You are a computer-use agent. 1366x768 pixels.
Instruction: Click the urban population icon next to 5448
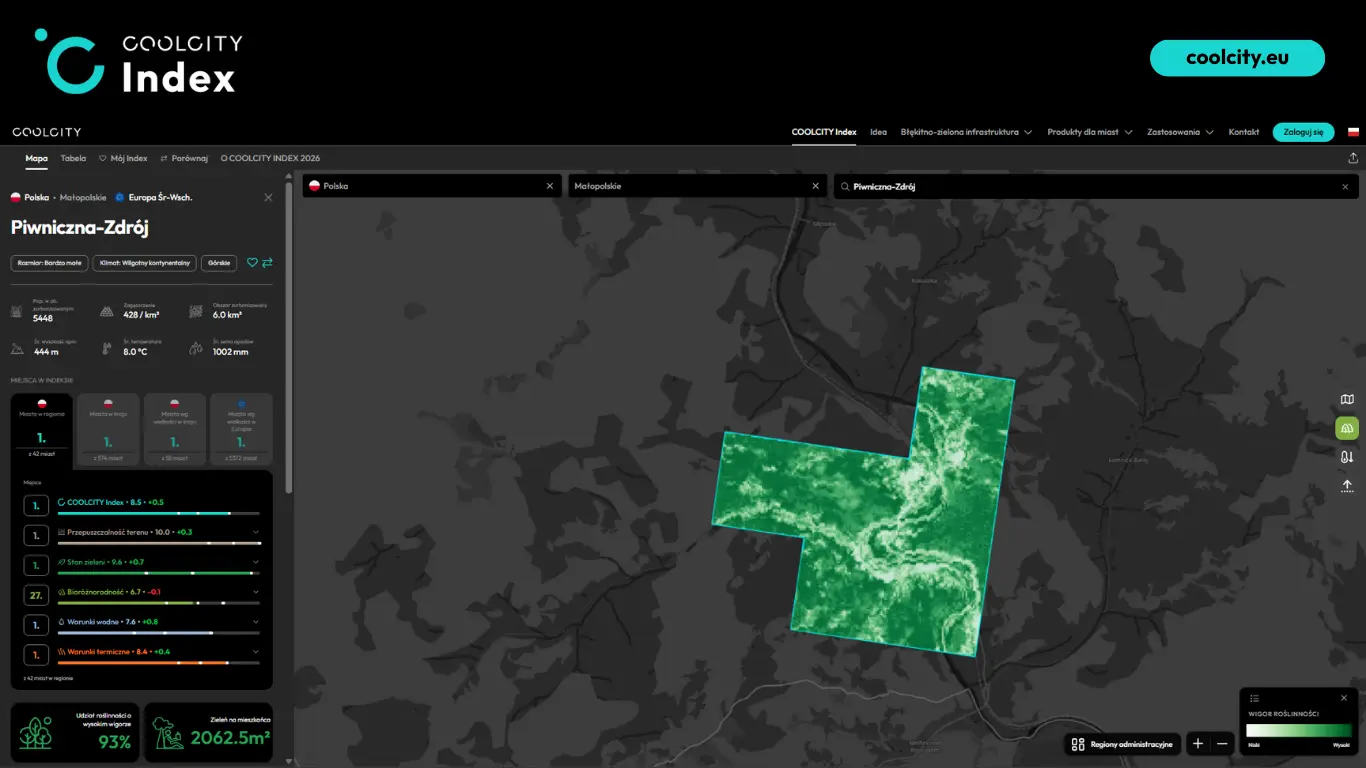pos(16,312)
